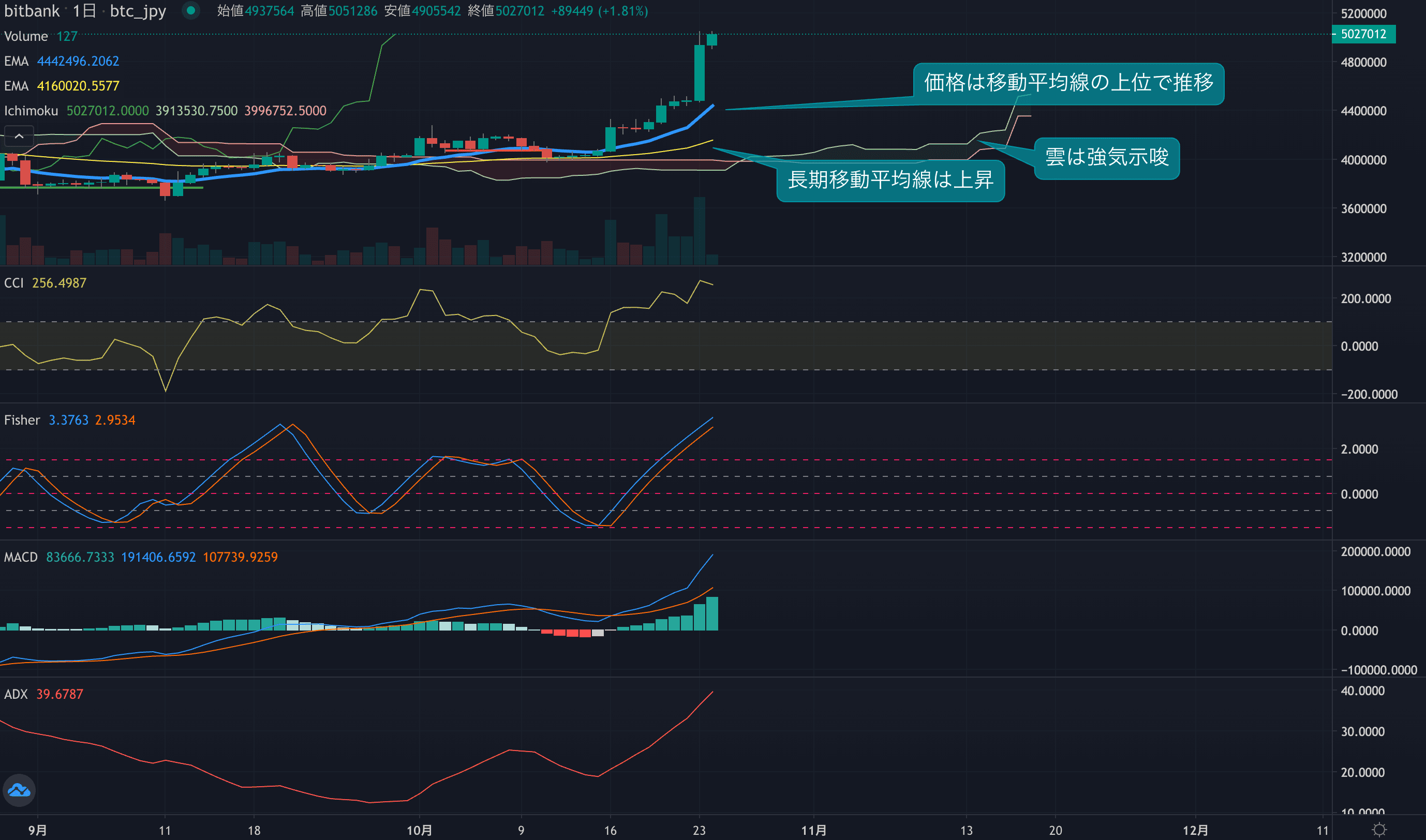The width and height of the screenshot is (1426, 840).
Task: Click the 10月 label on the time axis
Action: 419,830
